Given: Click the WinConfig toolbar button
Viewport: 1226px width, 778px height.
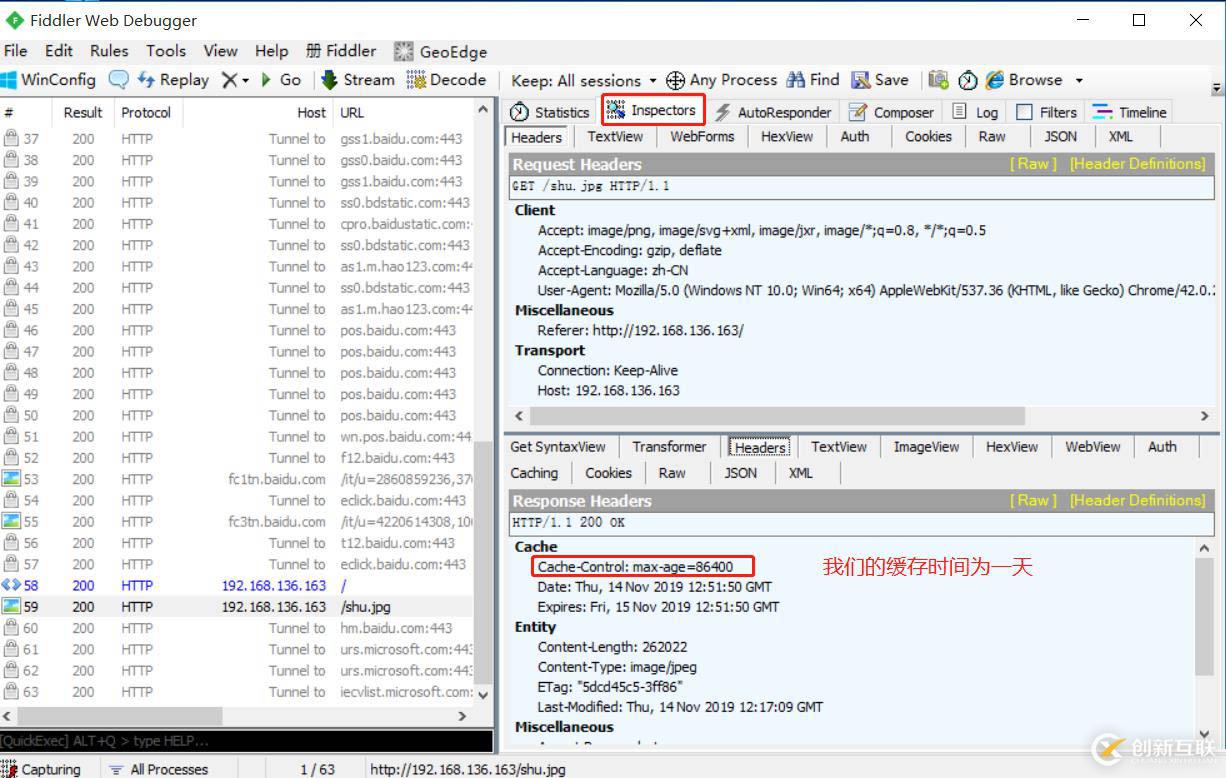Looking at the screenshot, I should pyautogui.click(x=49, y=80).
